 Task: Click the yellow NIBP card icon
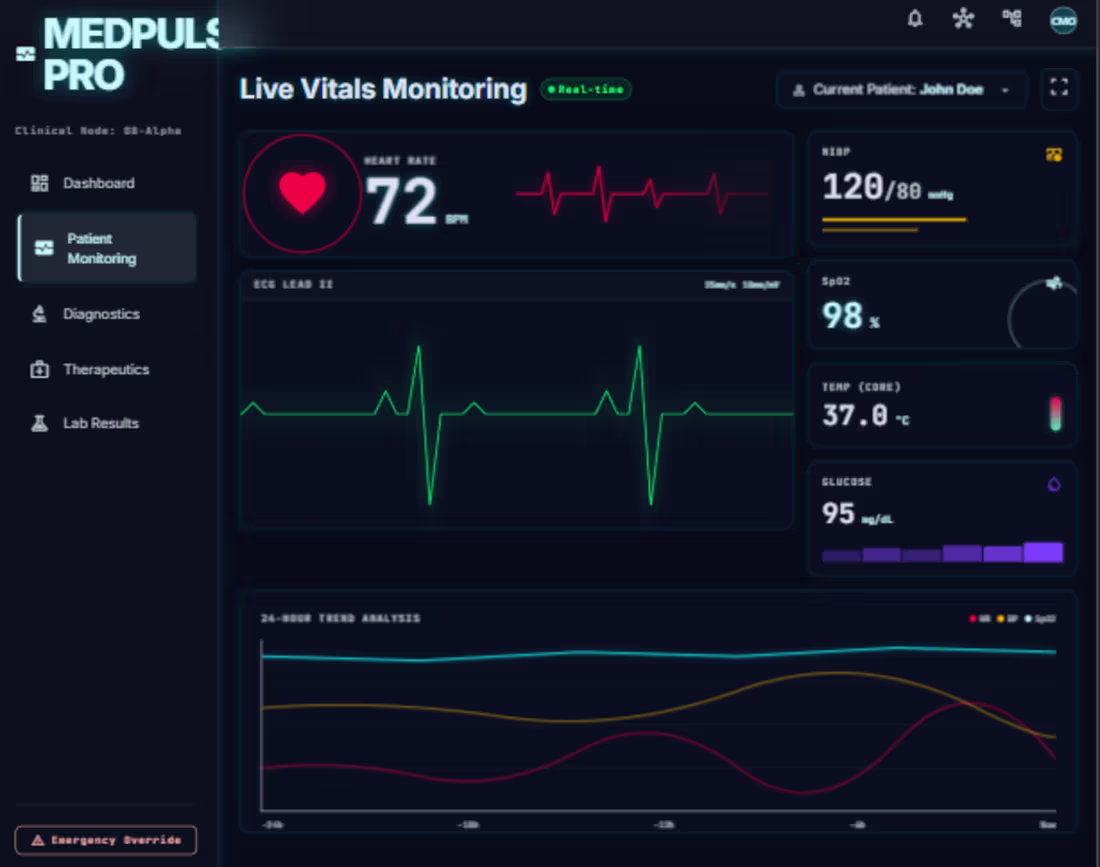point(1053,154)
